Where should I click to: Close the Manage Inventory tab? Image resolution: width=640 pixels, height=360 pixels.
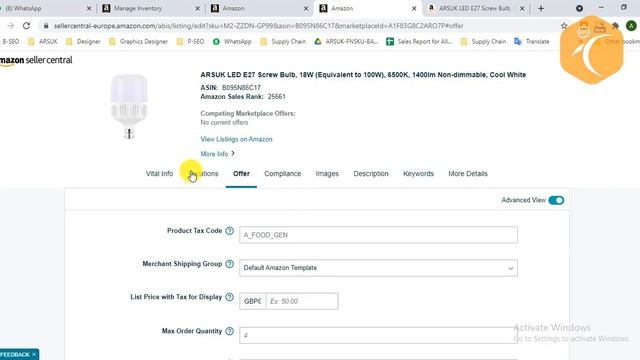point(198,8)
